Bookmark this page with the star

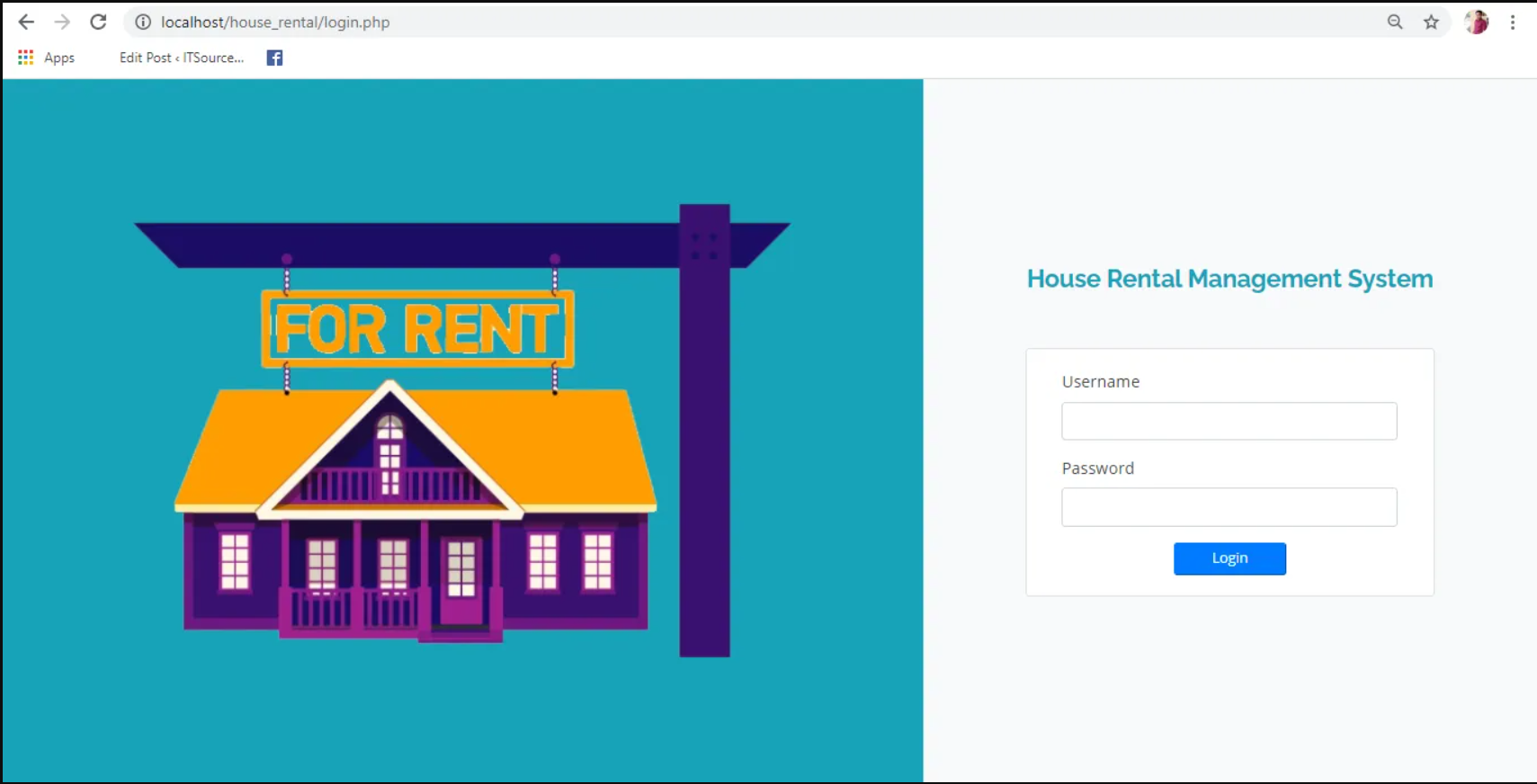click(x=1432, y=22)
